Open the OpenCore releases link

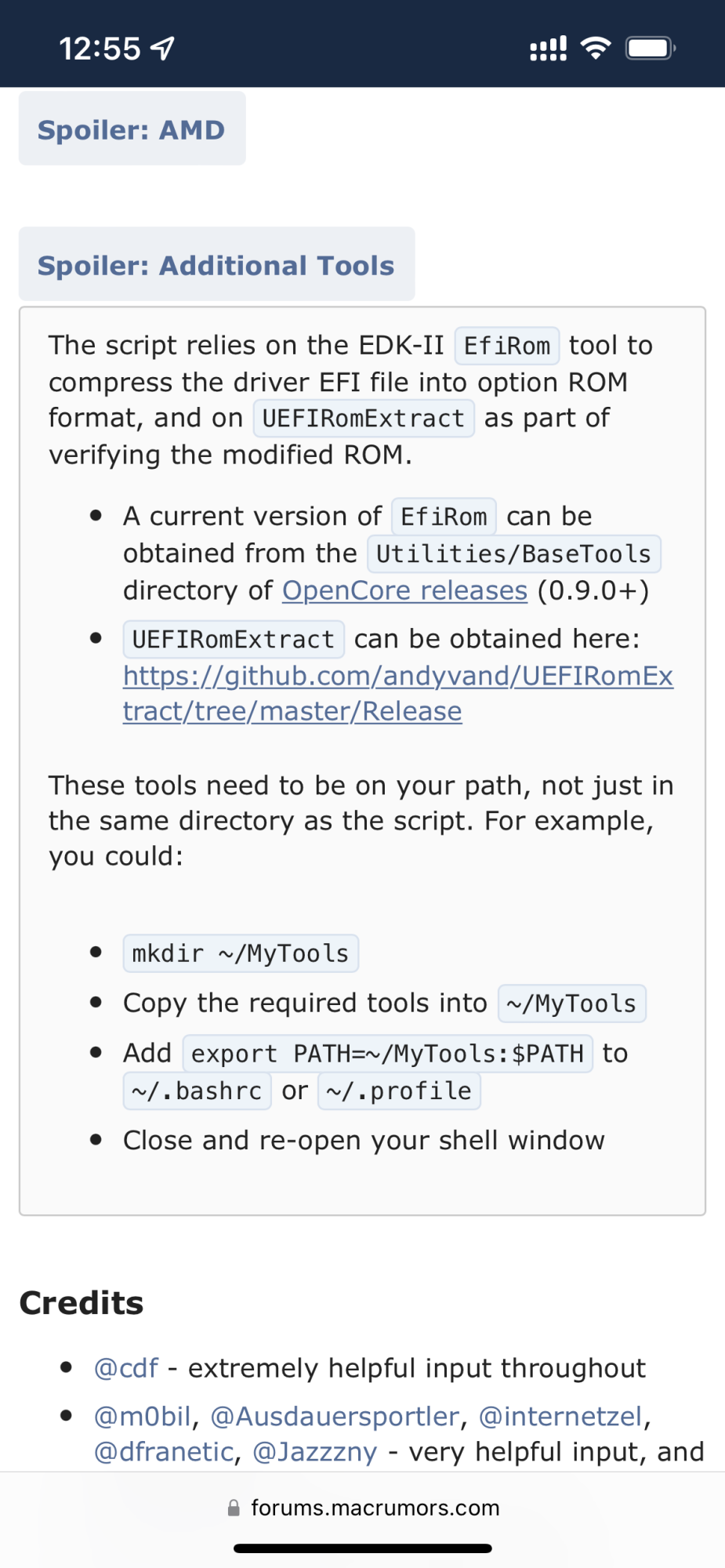[404, 590]
